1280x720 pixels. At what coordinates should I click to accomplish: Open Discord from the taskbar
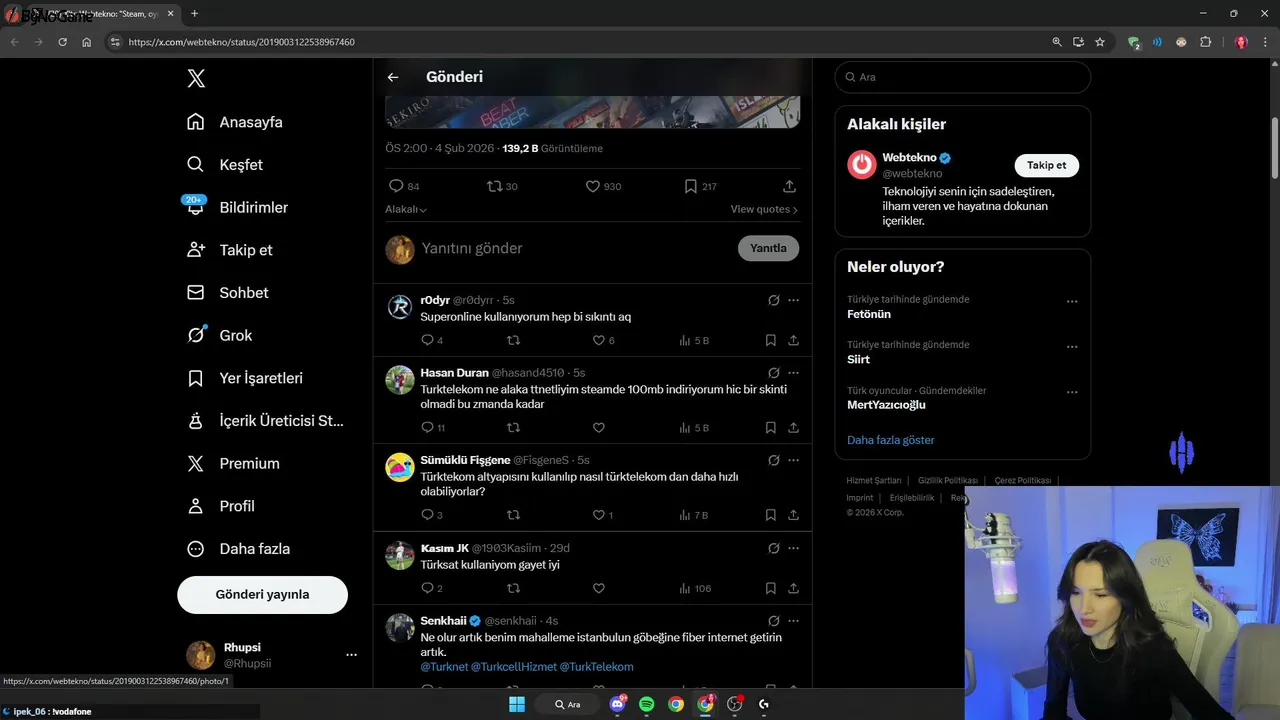[x=617, y=704]
